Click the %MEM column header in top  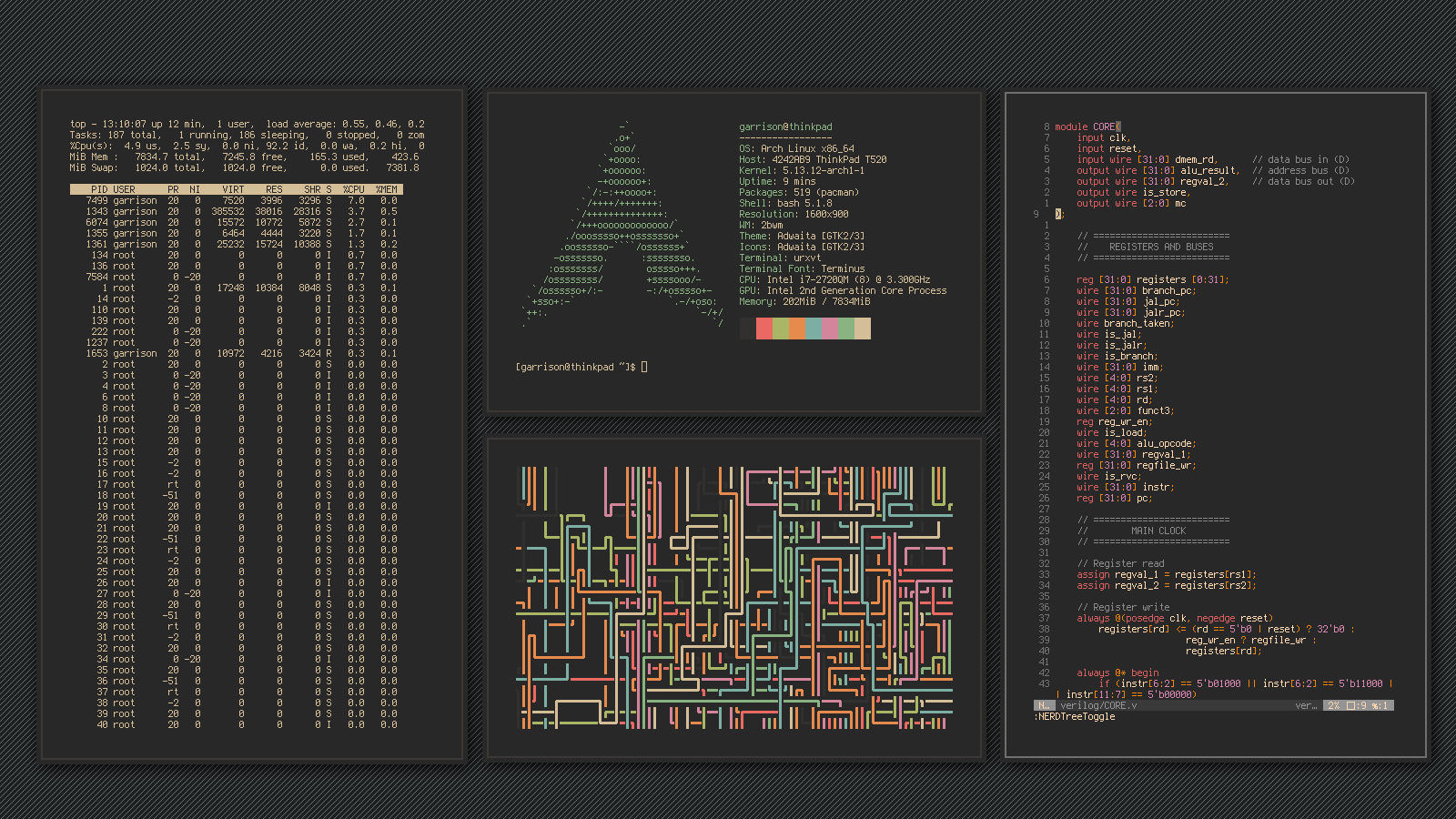[387, 190]
